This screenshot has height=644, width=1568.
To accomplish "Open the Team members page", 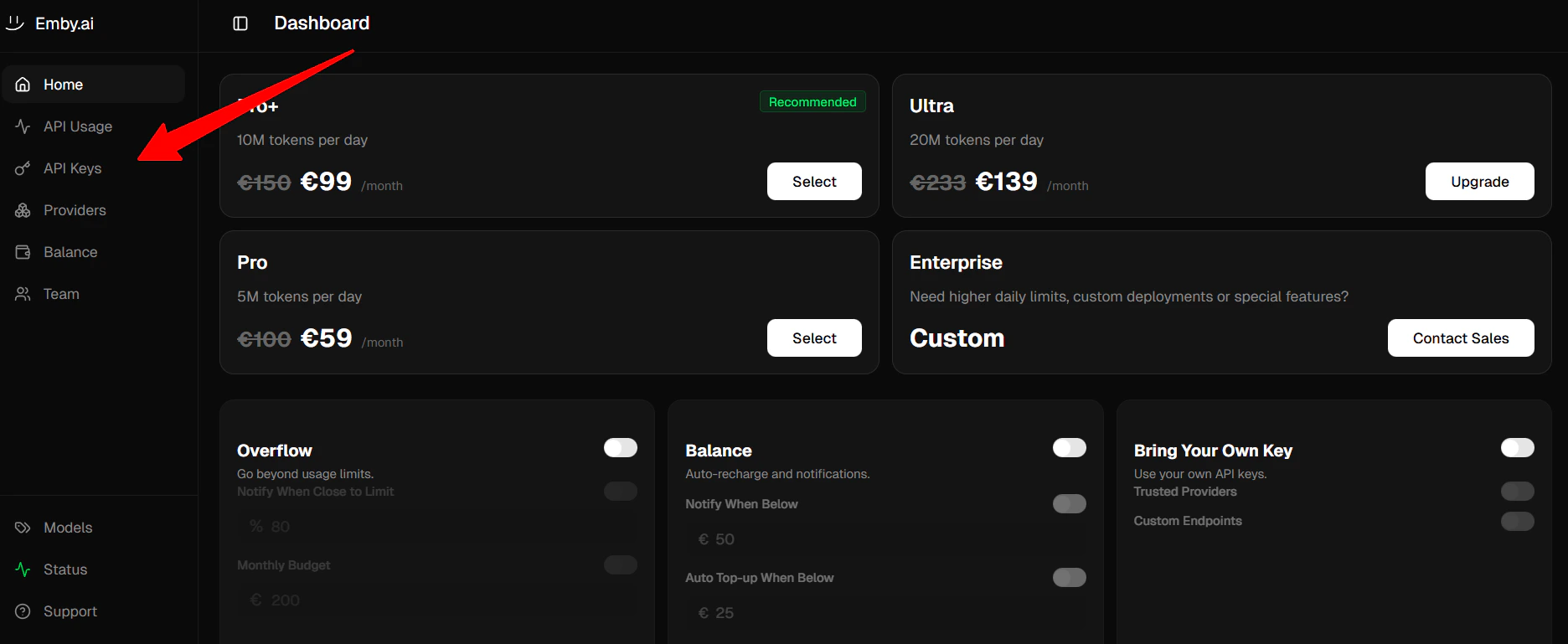I will (61, 293).
